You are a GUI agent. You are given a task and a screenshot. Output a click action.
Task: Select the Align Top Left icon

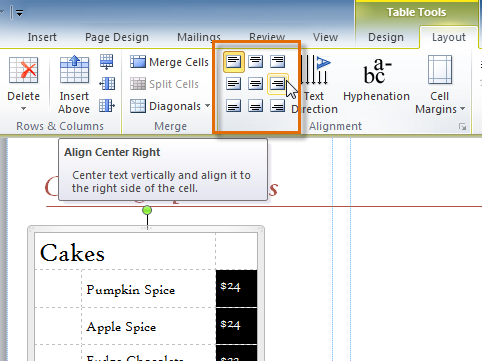point(233,62)
